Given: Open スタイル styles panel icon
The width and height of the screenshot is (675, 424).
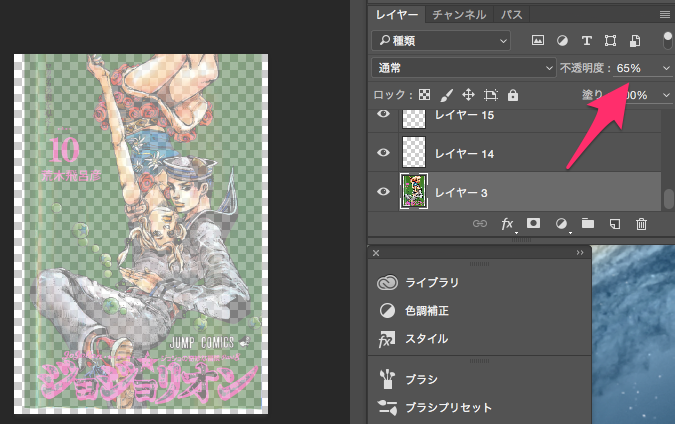Looking at the screenshot, I should (x=387, y=339).
